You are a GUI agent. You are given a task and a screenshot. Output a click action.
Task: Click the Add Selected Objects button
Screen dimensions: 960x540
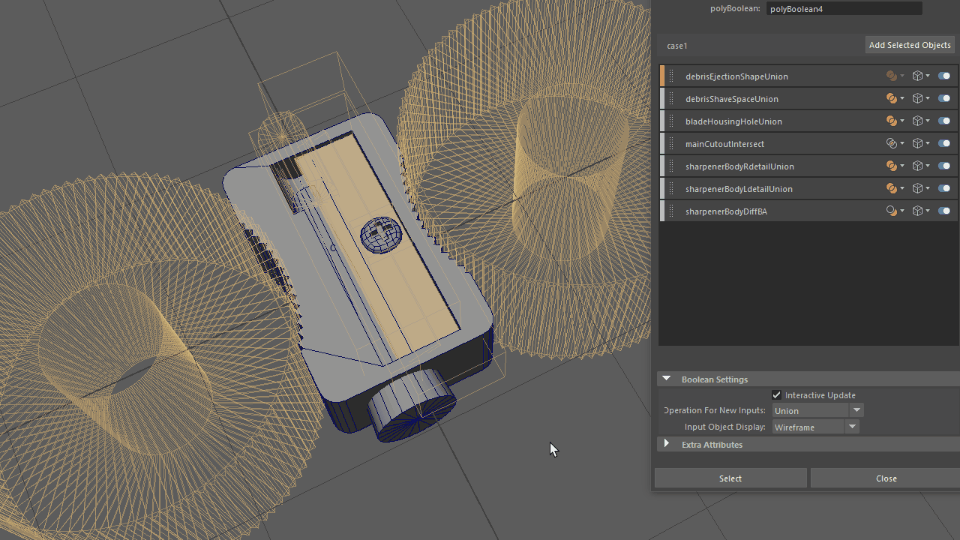[910, 45]
